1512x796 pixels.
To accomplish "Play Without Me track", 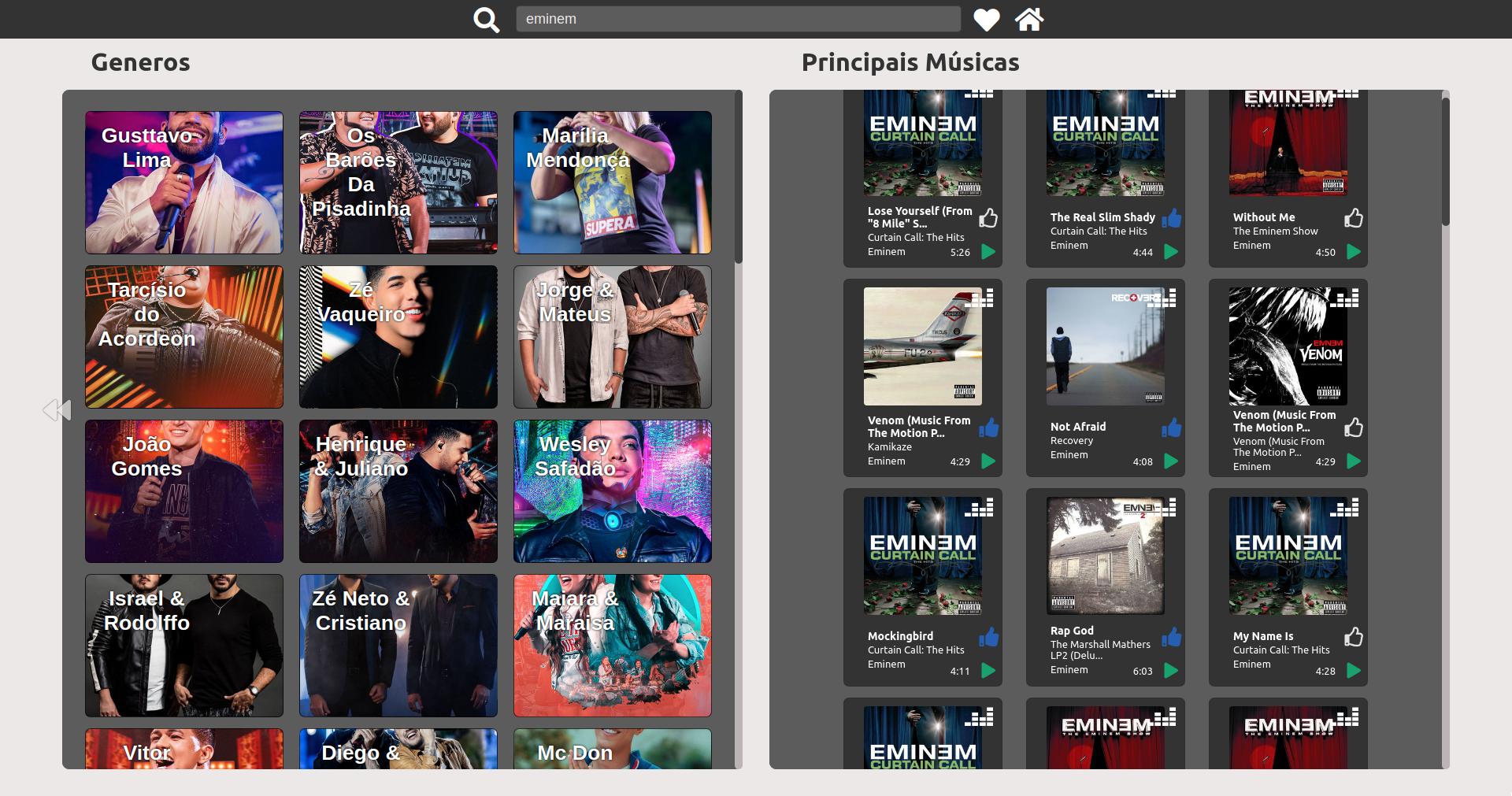I will [1354, 252].
